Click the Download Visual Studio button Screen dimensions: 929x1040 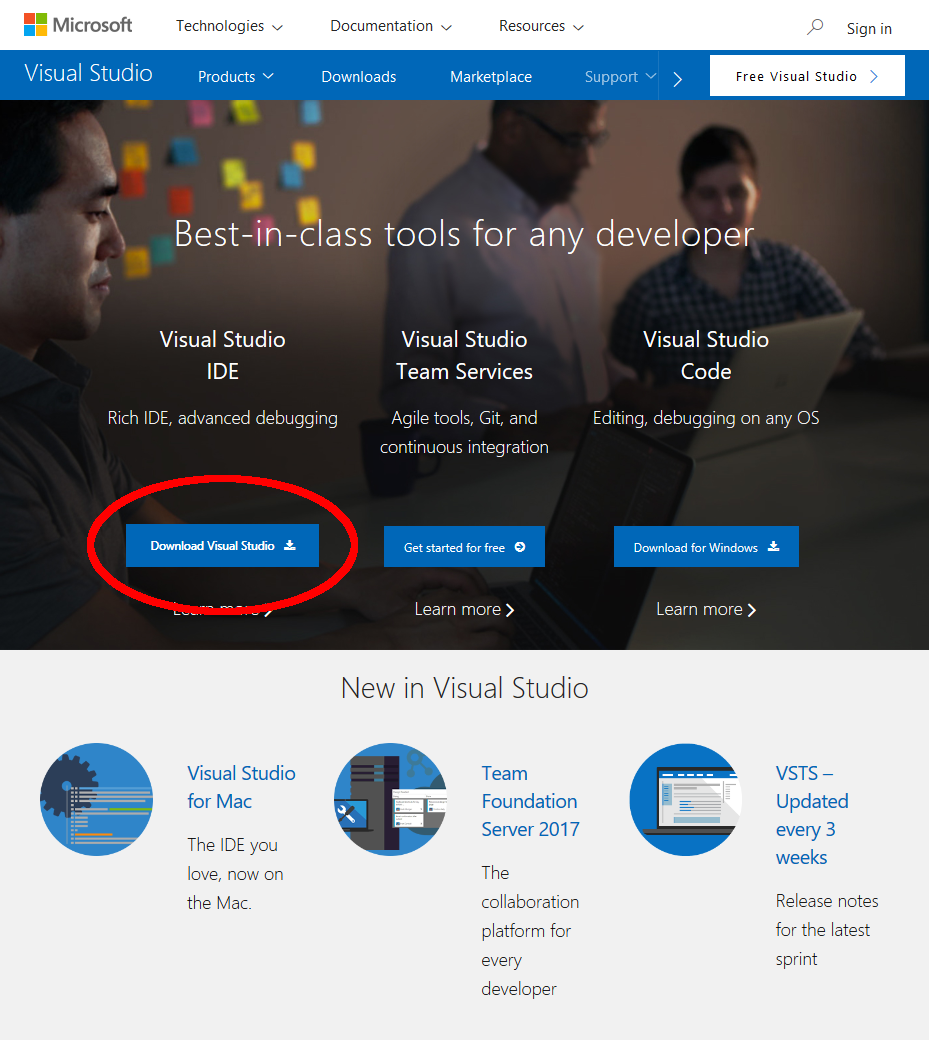[x=222, y=546]
